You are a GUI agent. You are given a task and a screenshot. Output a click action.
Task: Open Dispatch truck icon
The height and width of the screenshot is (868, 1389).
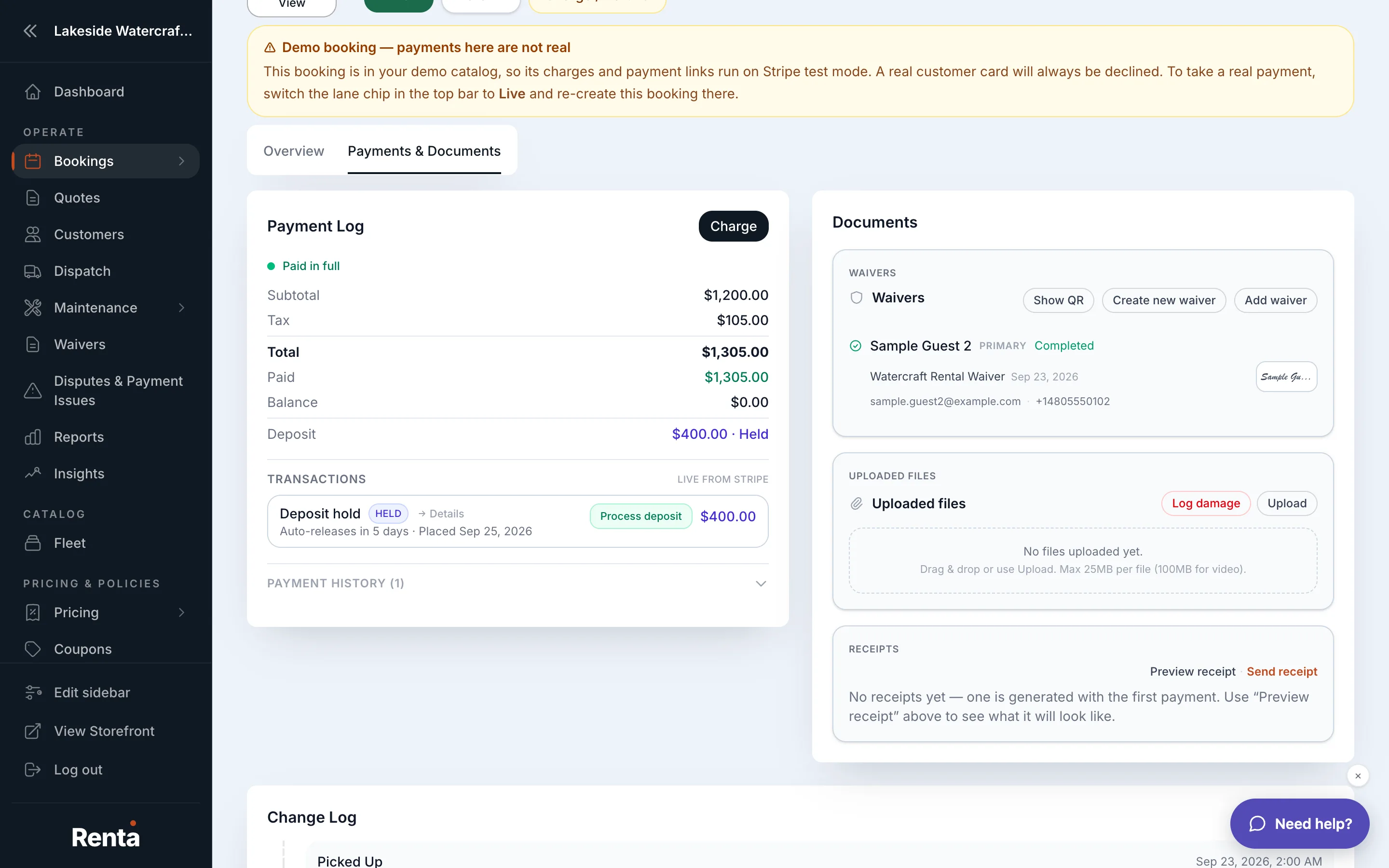point(33,271)
